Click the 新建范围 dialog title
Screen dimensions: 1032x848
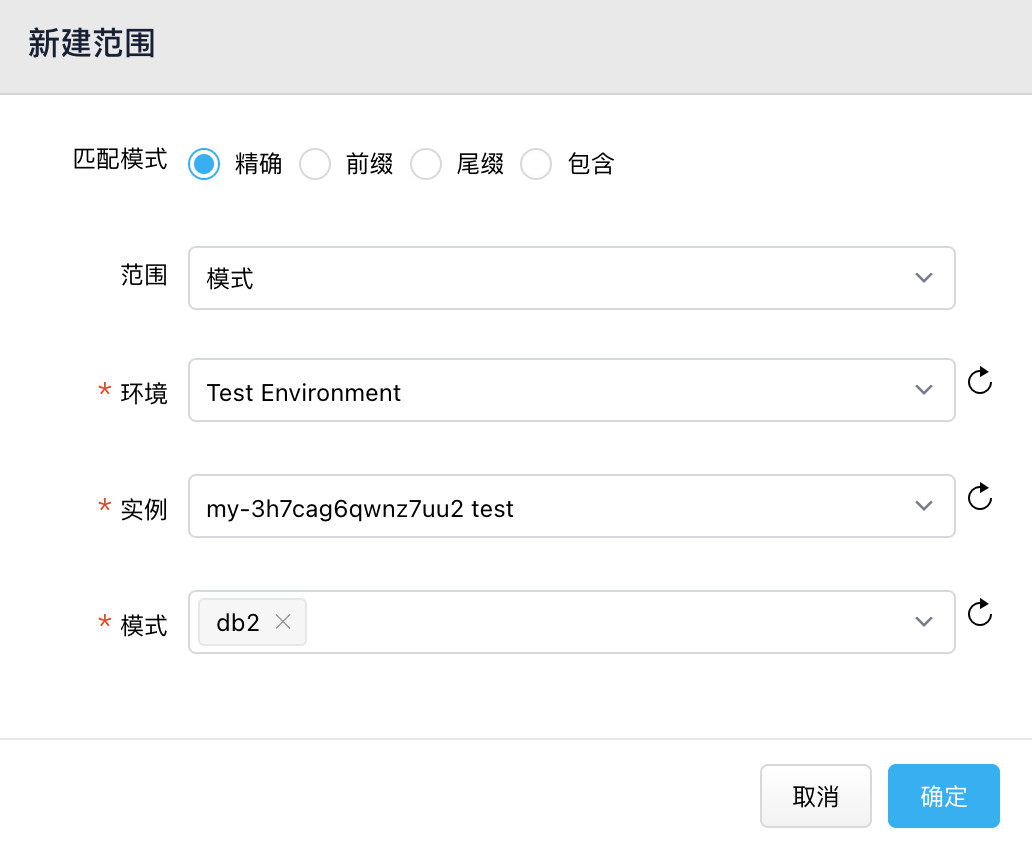tap(91, 45)
